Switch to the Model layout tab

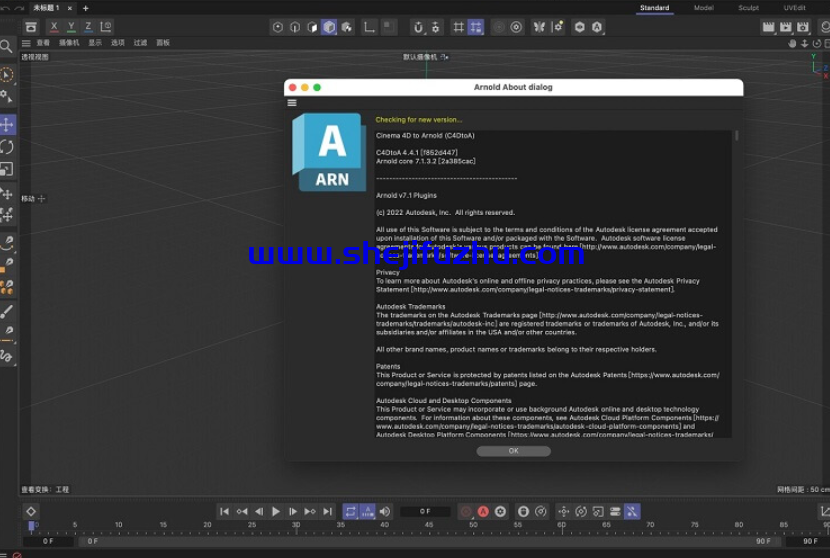pyautogui.click(x=703, y=8)
